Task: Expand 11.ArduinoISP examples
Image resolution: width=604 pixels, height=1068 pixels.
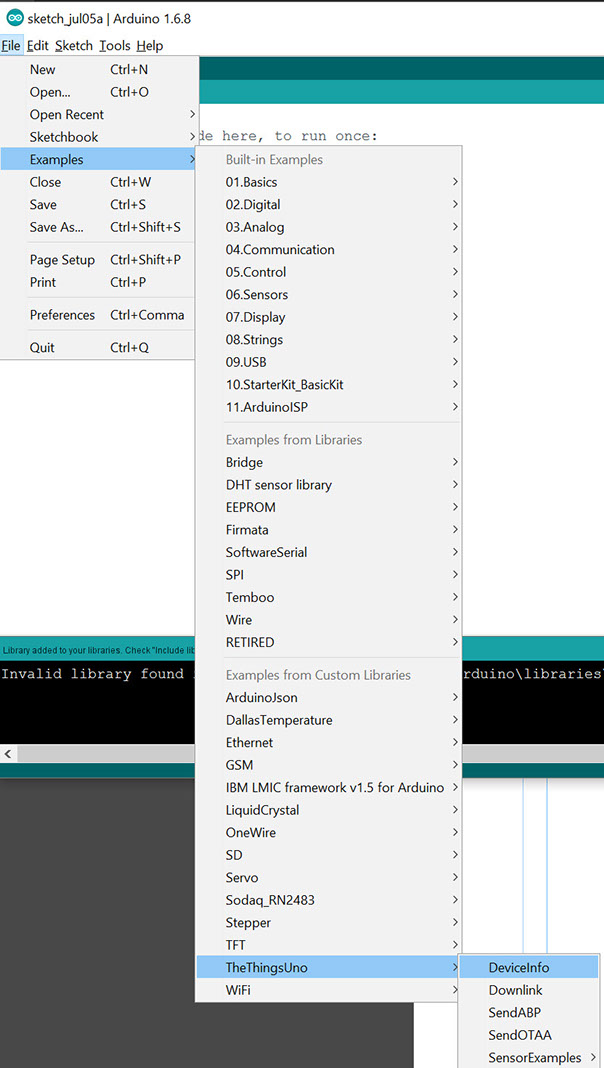Action: (329, 407)
